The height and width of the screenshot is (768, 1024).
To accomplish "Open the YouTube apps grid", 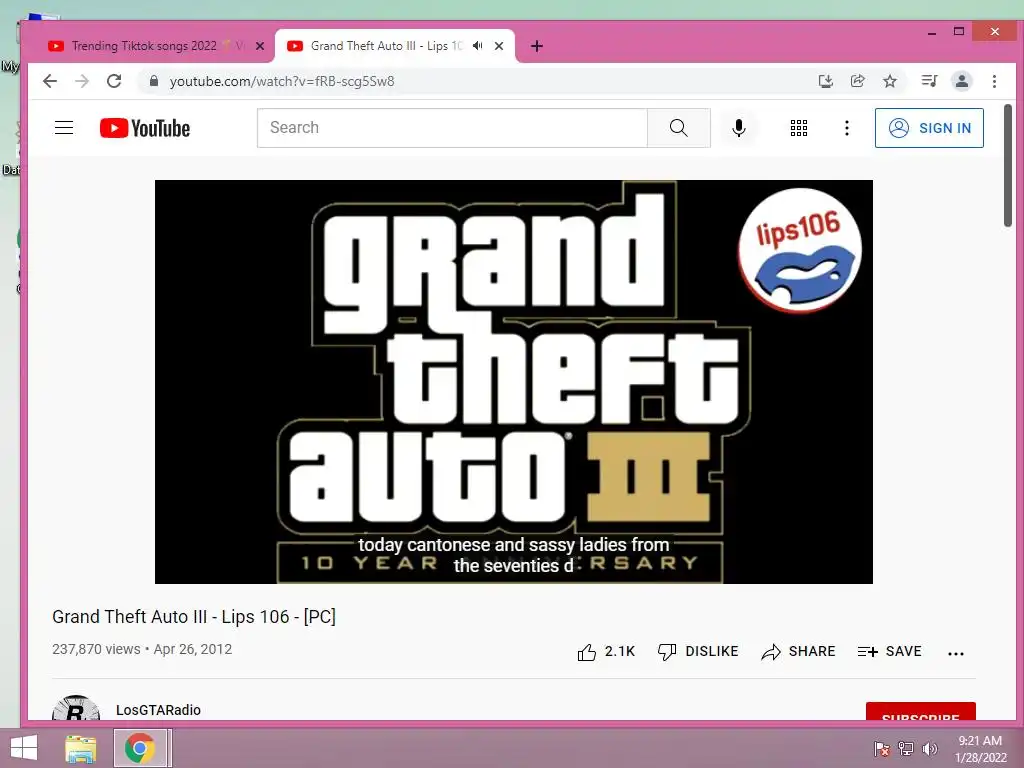I will (799, 128).
